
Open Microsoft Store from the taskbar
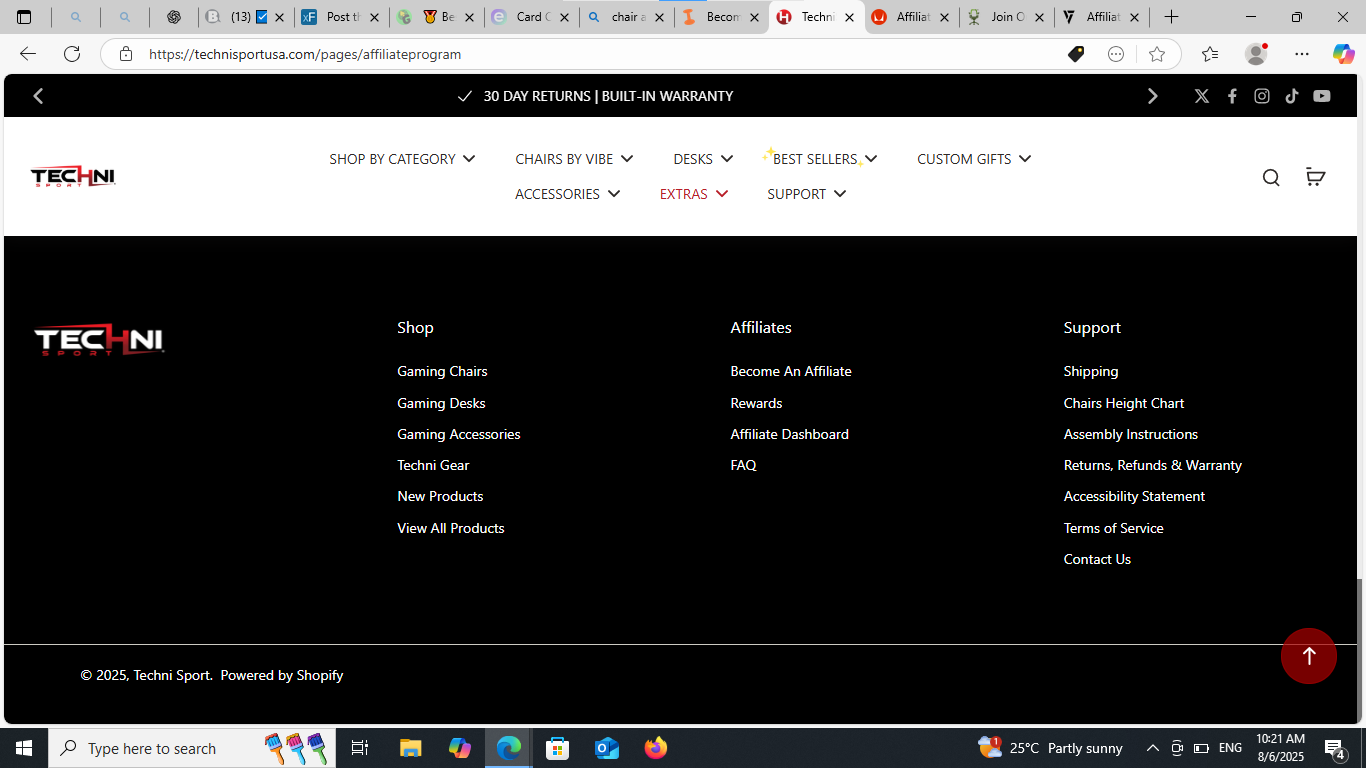[558, 748]
